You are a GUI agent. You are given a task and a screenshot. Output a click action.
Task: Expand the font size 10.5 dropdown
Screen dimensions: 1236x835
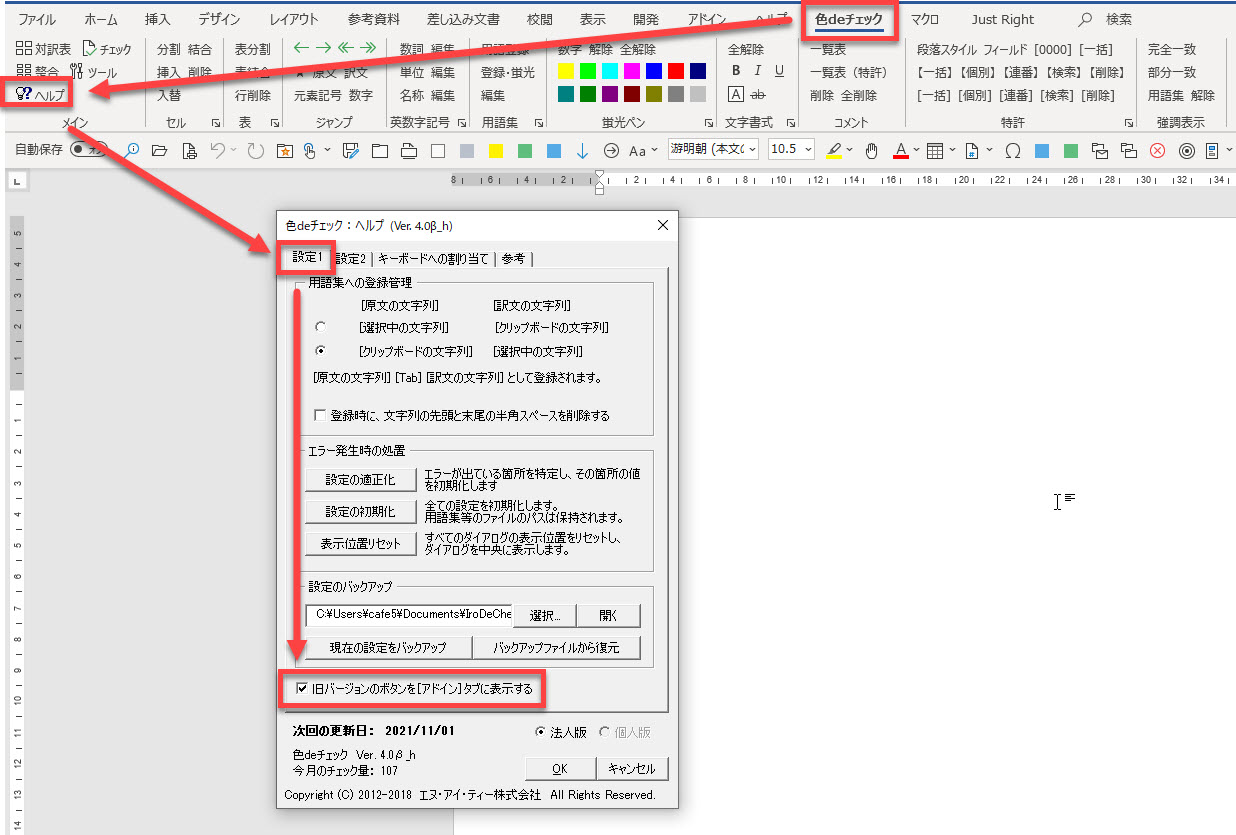click(805, 150)
